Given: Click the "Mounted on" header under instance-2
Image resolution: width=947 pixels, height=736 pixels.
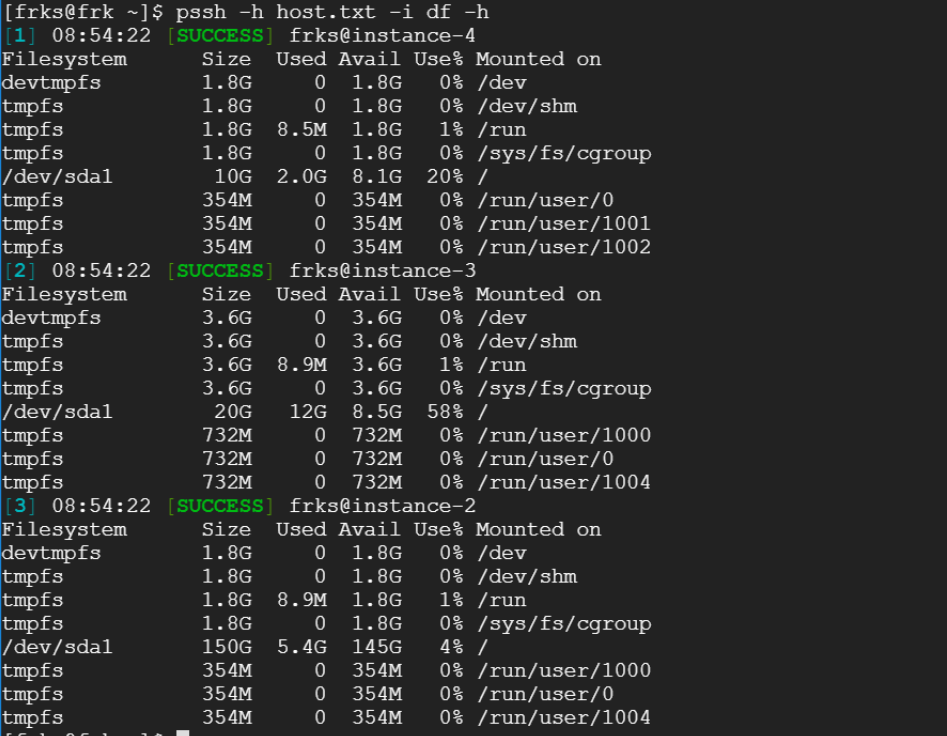Looking at the screenshot, I should [539, 530].
